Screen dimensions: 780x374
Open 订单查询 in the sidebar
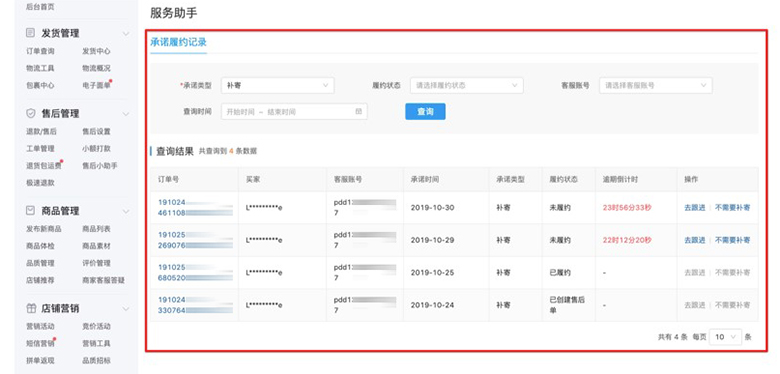click(x=40, y=51)
